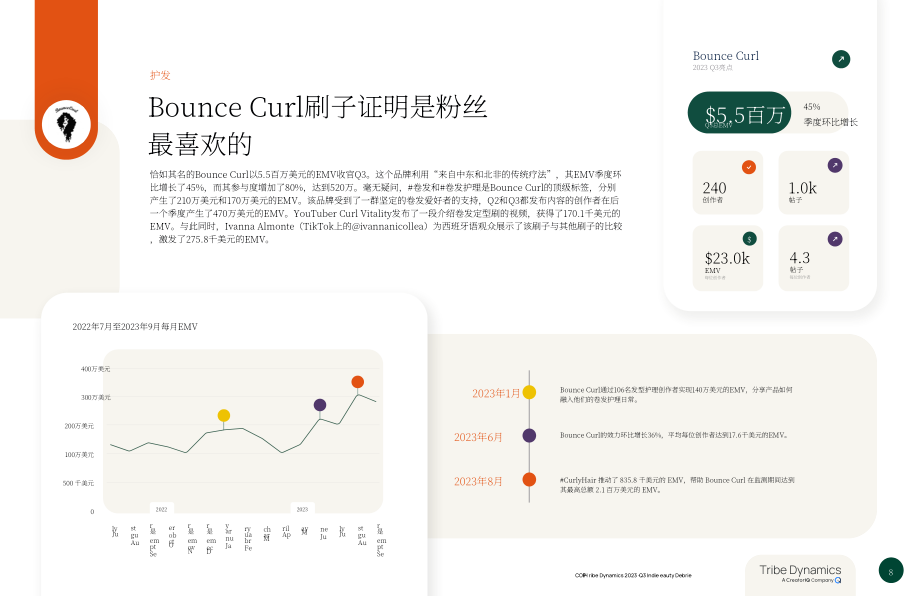
Task: Click the 100万美元 y-axis label
Action: [79, 455]
